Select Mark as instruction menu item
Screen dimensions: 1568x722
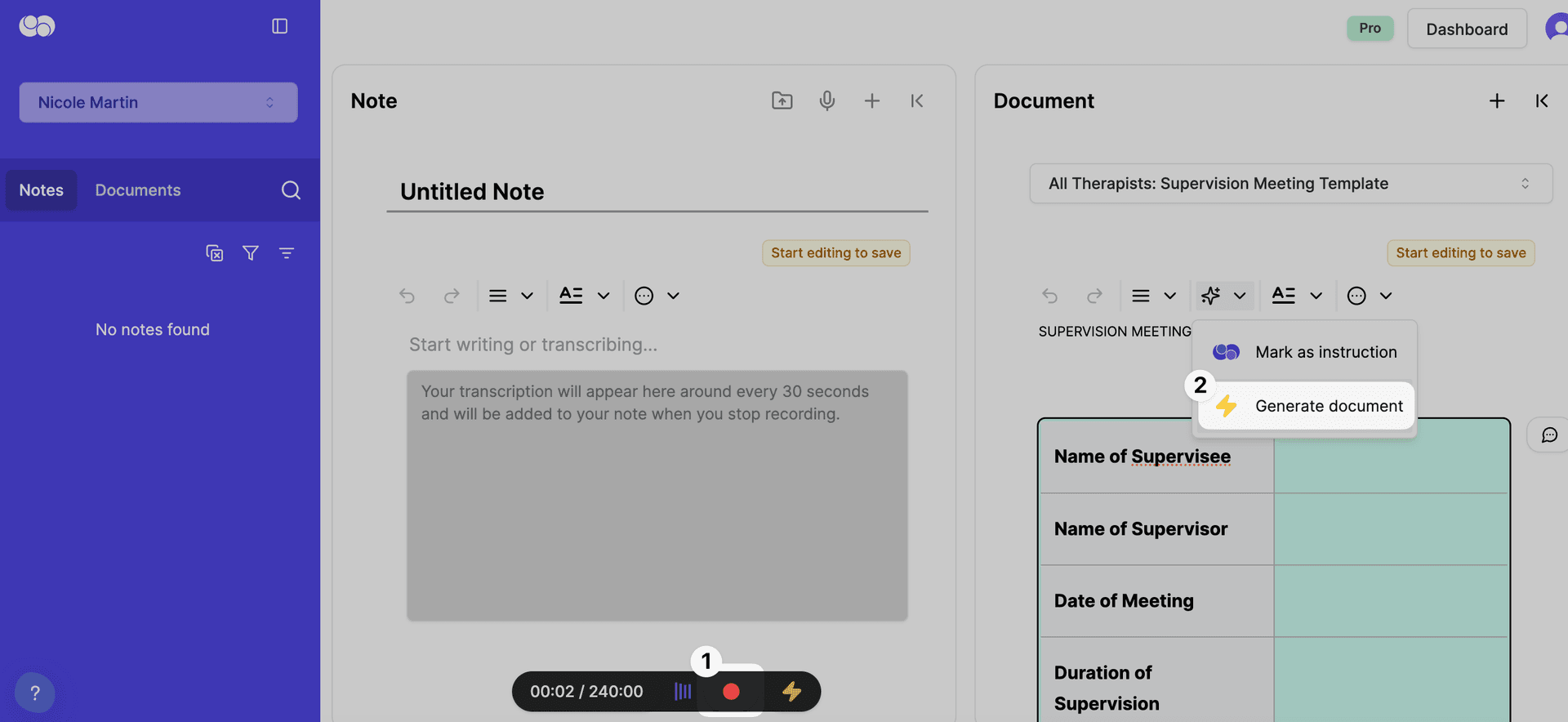point(1305,352)
